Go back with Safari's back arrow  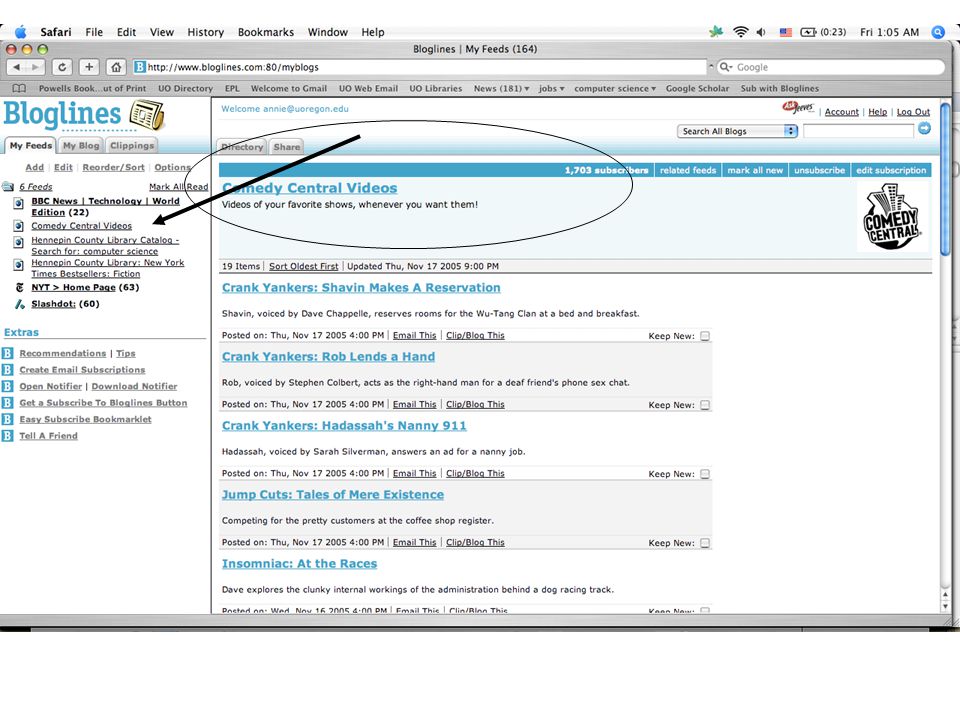click(16, 67)
